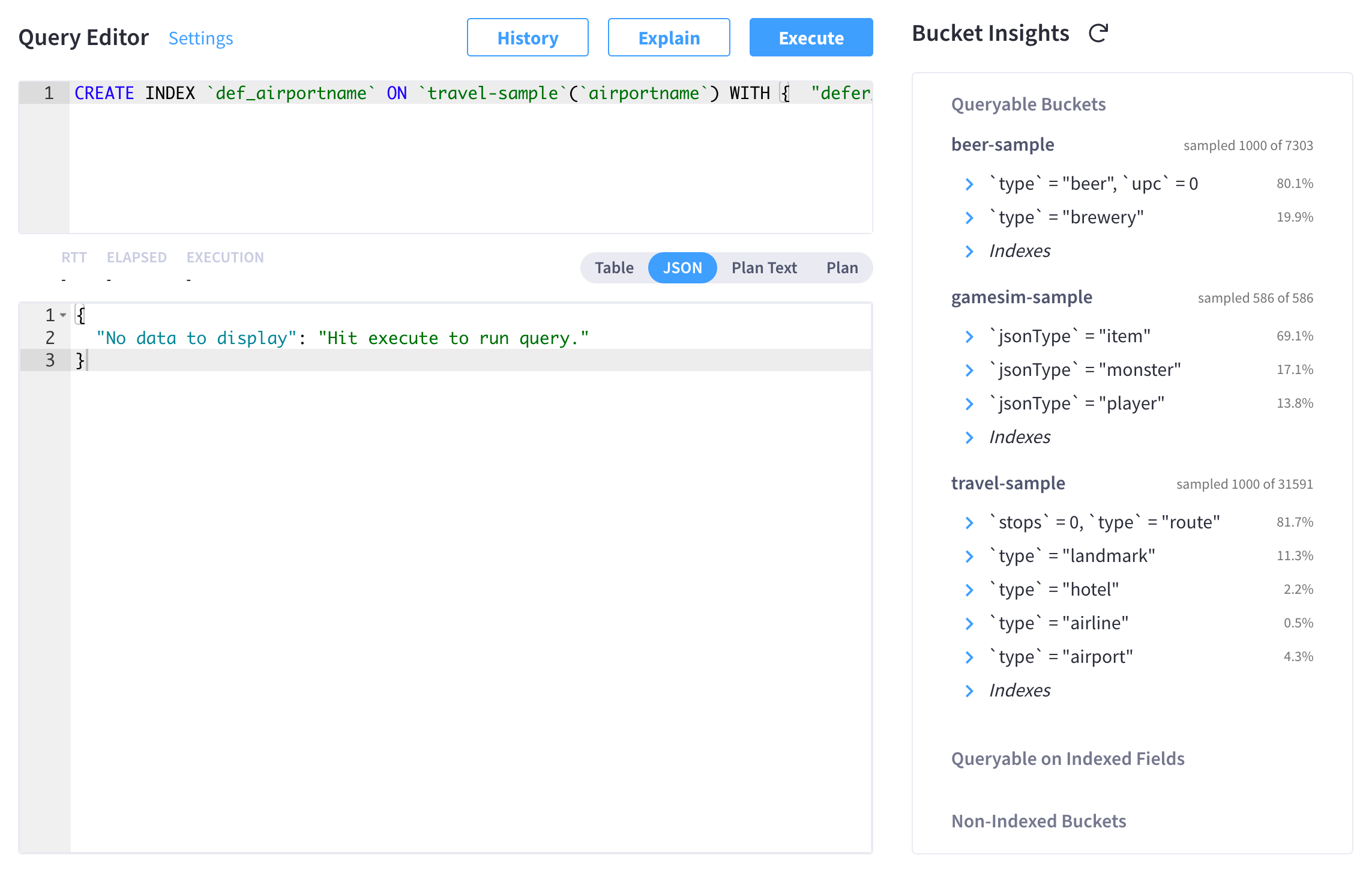Execute the CREATE INDEX query
The height and width of the screenshot is (873, 1372).
tap(811, 37)
